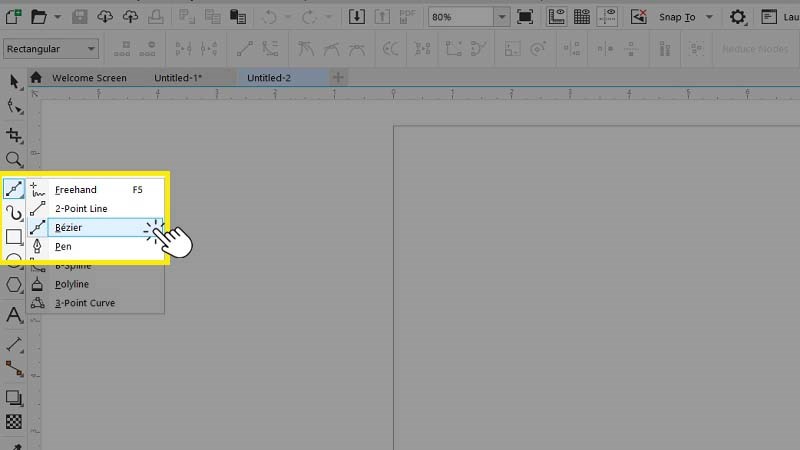Expand the Snap To dropdown
The width and height of the screenshot is (800, 450).
click(x=709, y=17)
